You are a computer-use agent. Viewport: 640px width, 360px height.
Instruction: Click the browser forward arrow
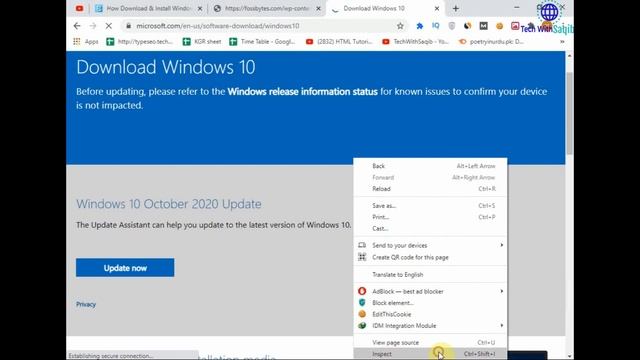[93, 26]
